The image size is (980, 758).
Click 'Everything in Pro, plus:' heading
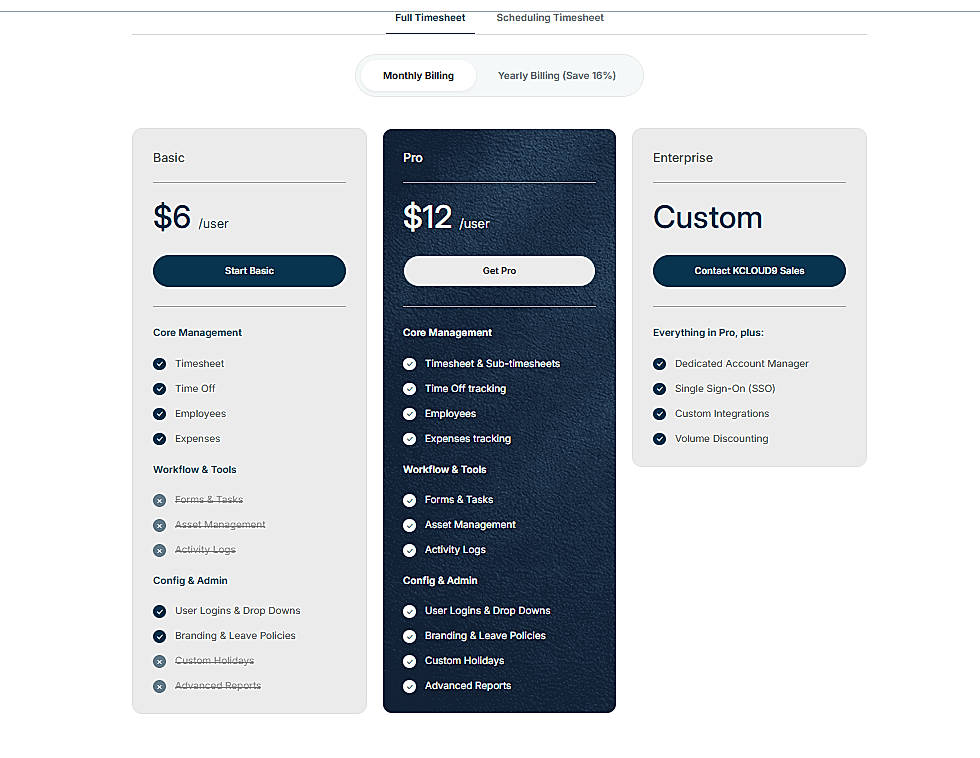pos(708,332)
